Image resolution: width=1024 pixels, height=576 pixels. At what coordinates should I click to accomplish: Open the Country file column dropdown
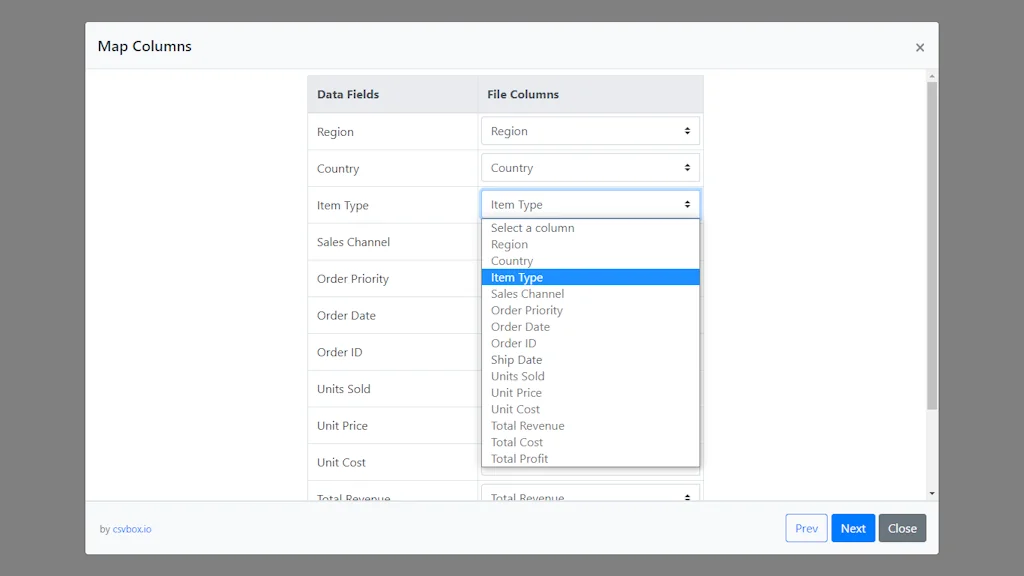[590, 167]
